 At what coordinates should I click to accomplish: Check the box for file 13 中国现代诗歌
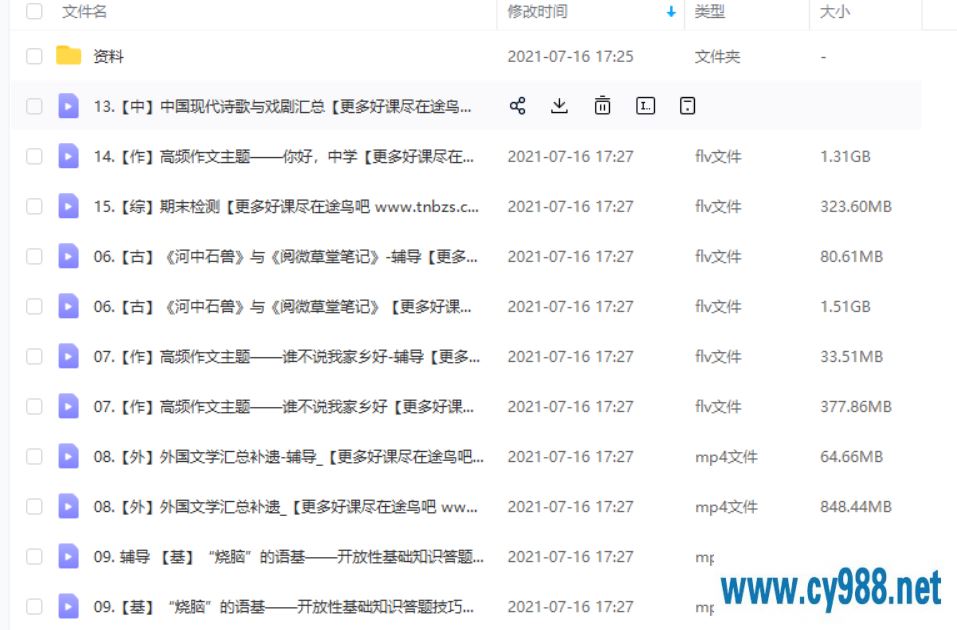(34, 106)
